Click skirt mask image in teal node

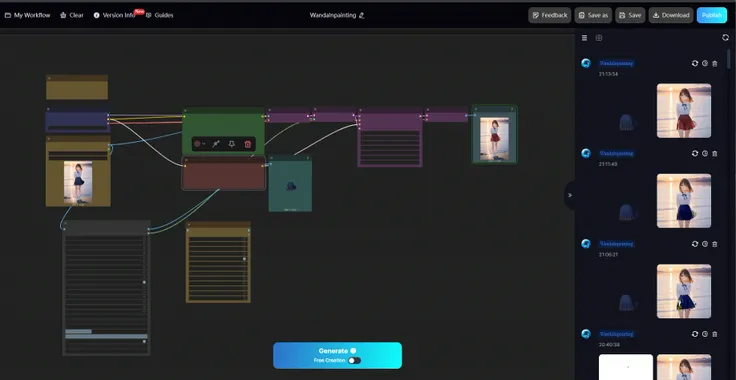coord(291,187)
